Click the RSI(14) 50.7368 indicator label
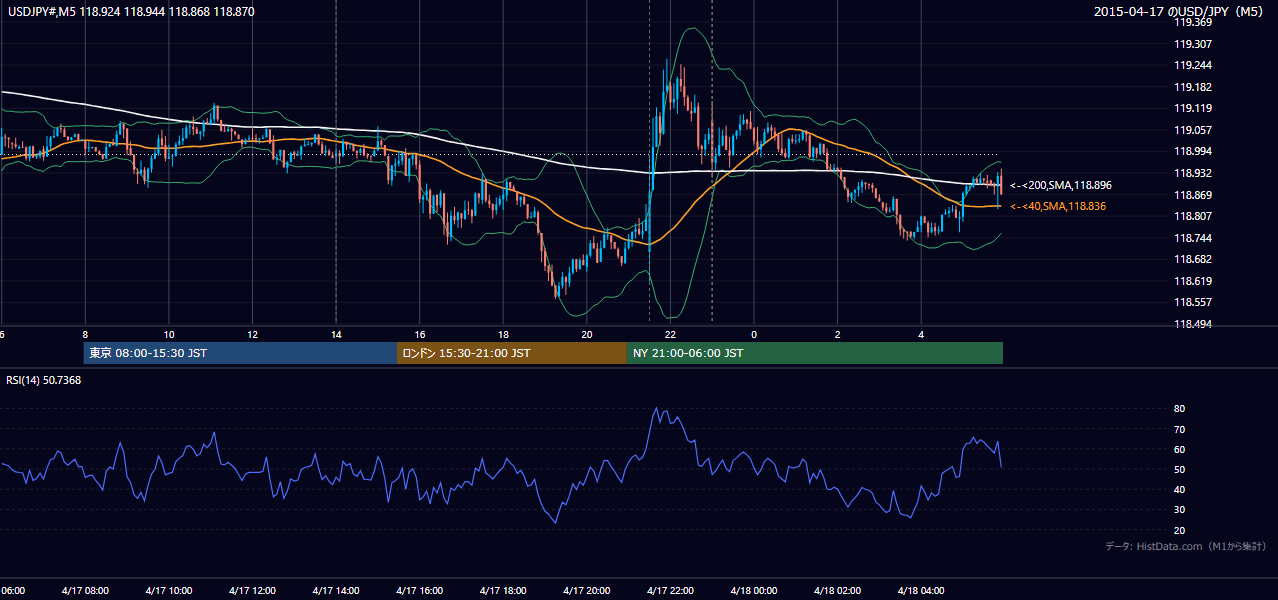This screenshot has height=600, width=1278. 44,380
